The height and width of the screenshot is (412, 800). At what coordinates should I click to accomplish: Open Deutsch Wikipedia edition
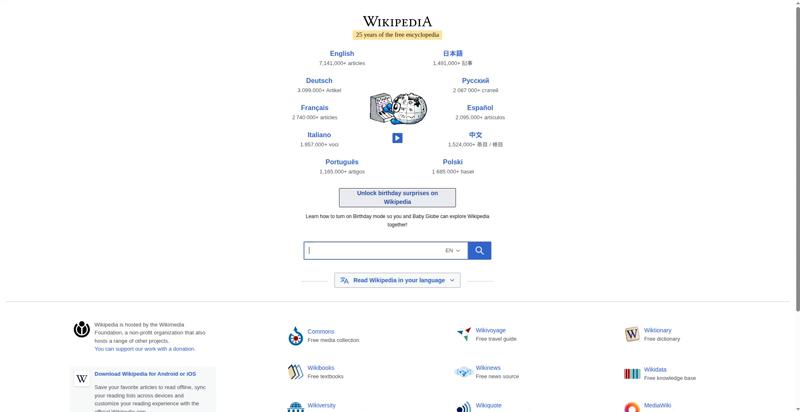click(319, 81)
